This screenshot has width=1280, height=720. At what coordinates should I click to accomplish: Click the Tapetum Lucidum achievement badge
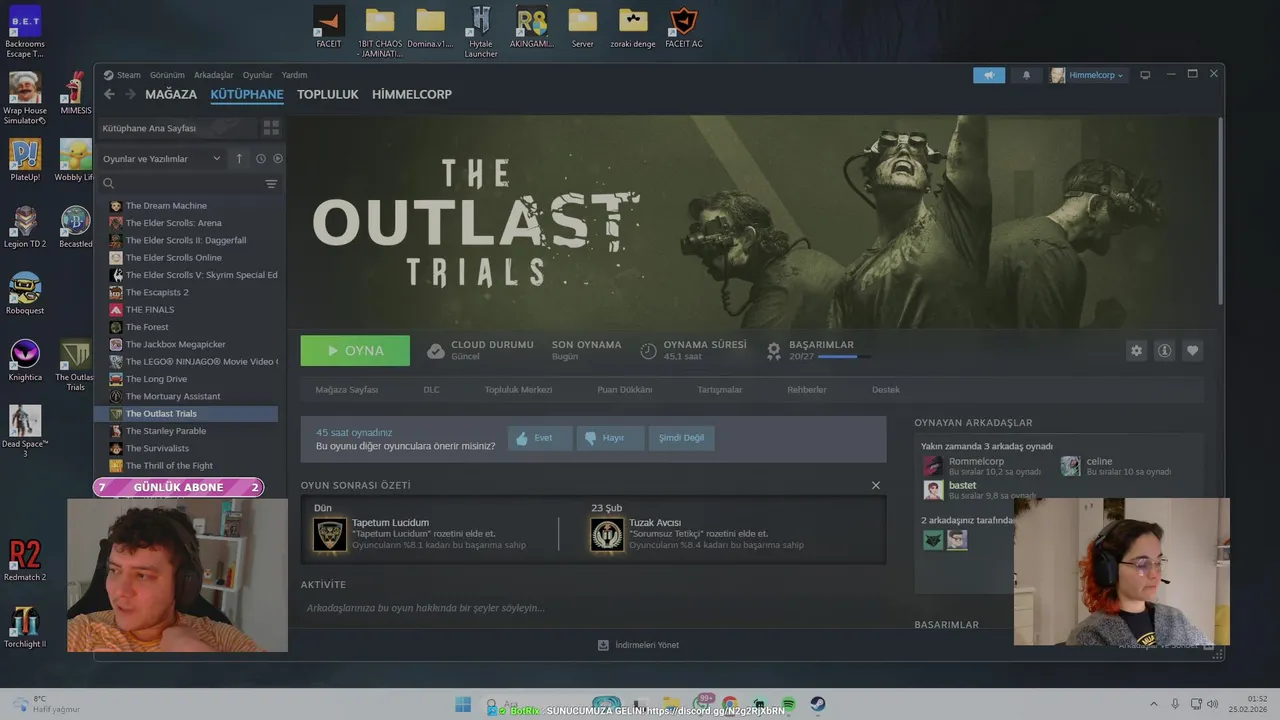tap(330, 534)
